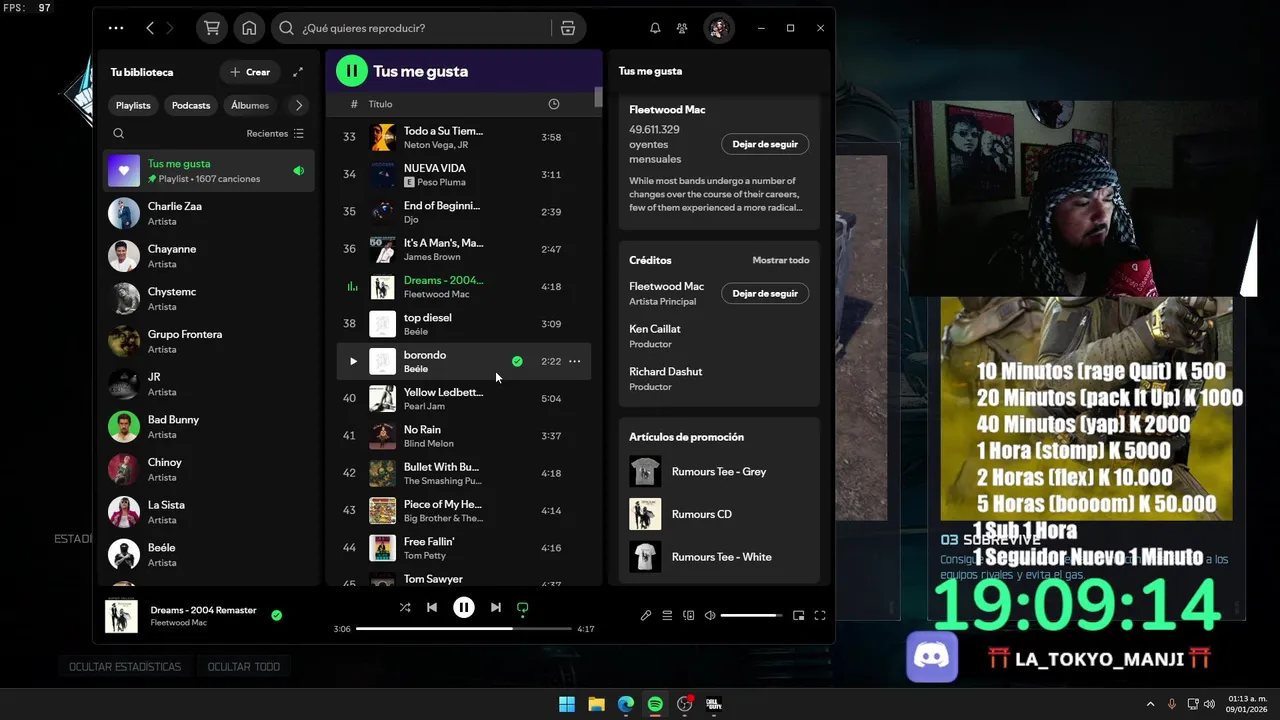Open the Spotify three-dot main menu
This screenshot has width=1280, height=720.
click(116, 28)
